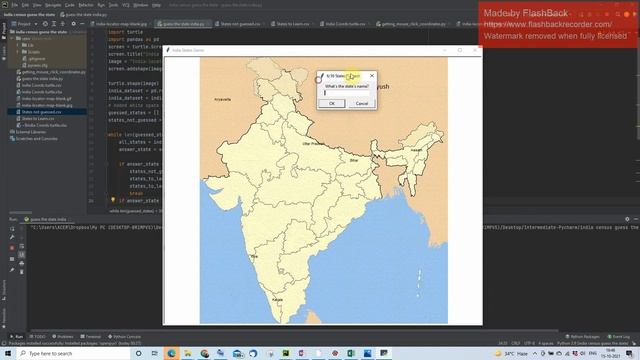640x360 pixels.
Task: Click the expand all icon in Project panel
Action: pos(53,24)
